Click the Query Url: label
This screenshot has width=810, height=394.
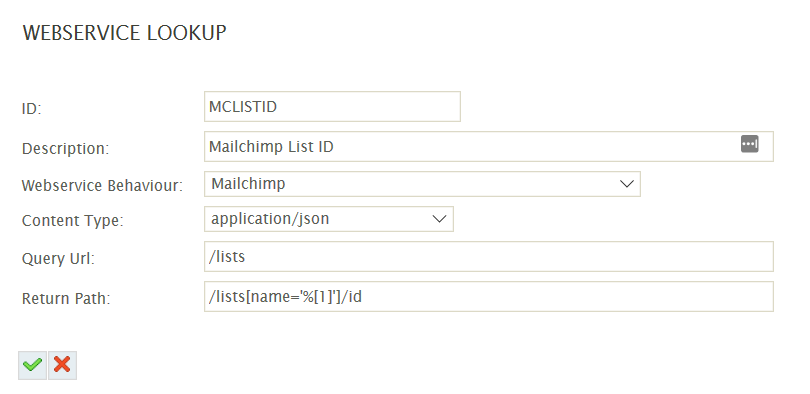click(58, 259)
